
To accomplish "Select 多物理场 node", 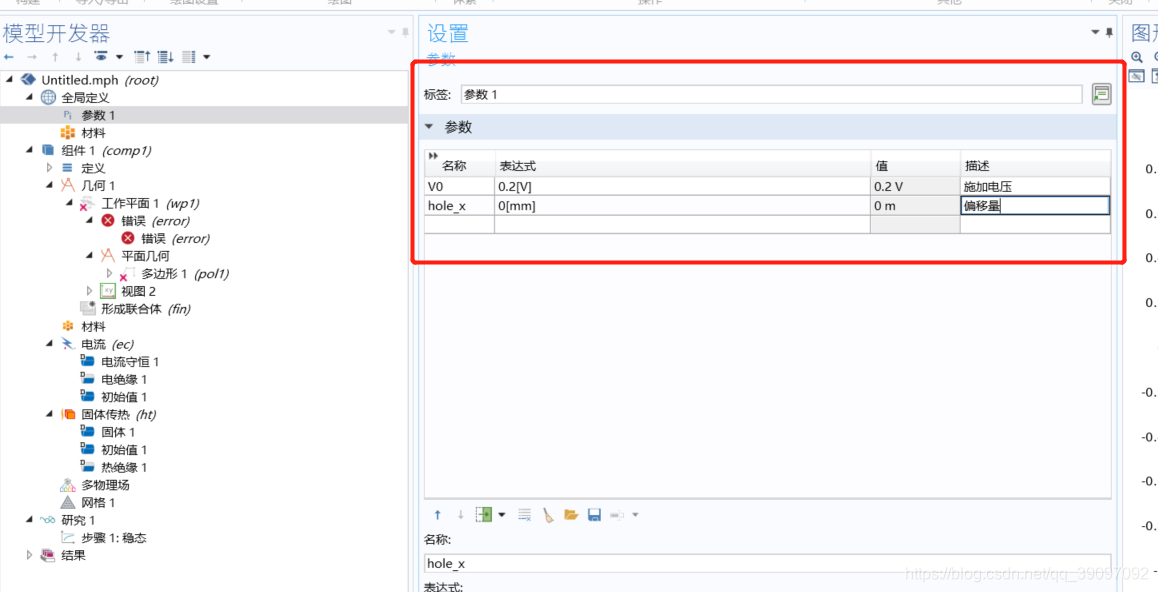I will coord(106,485).
